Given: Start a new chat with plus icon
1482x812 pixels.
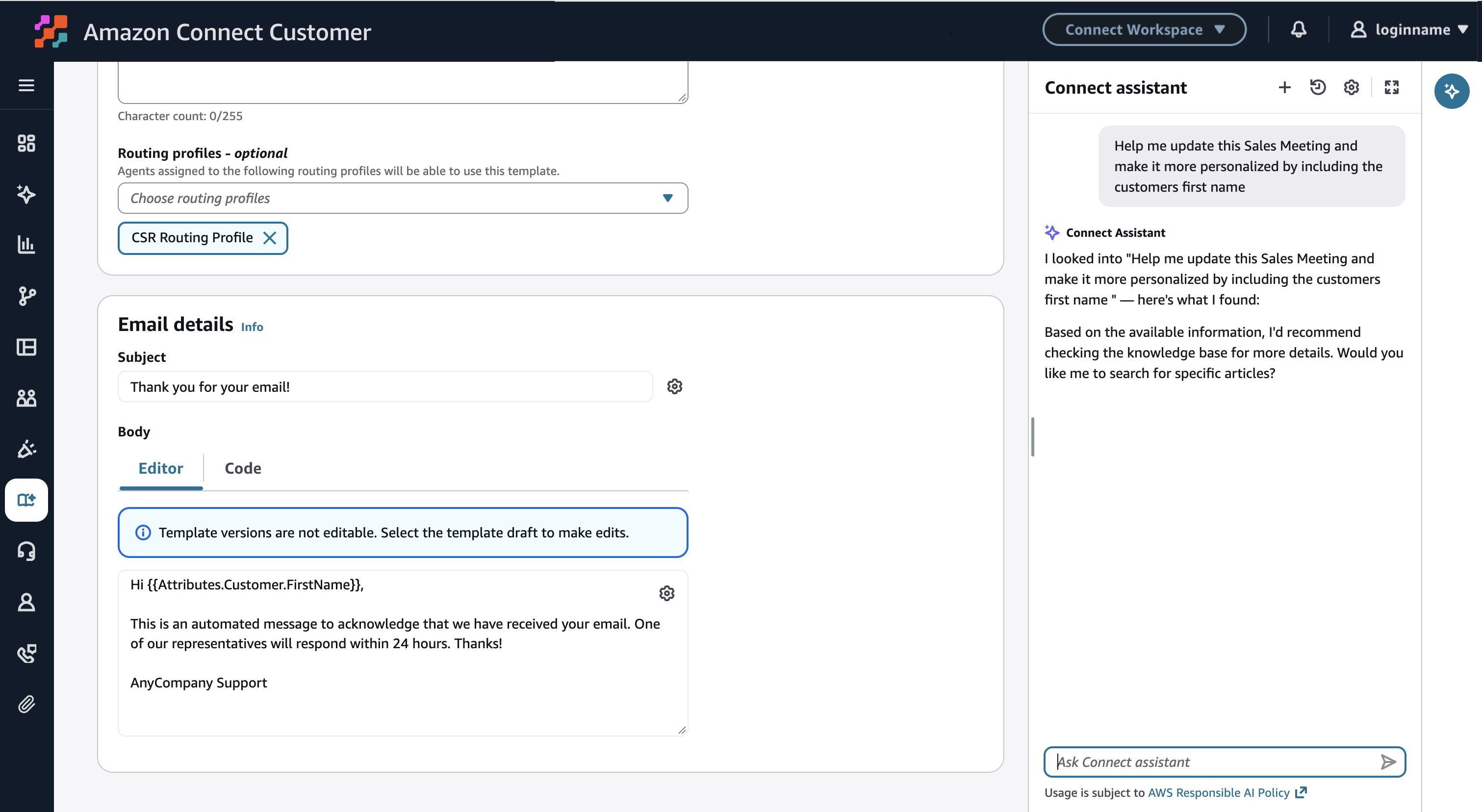Looking at the screenshot, I should pos(1284,87).
